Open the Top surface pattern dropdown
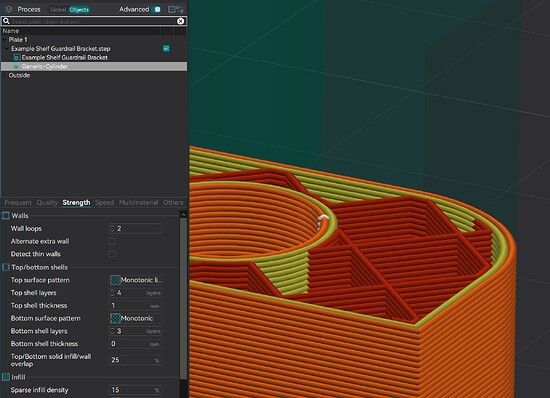This screenshot has width=550, height=398. [x=136, y=280]
